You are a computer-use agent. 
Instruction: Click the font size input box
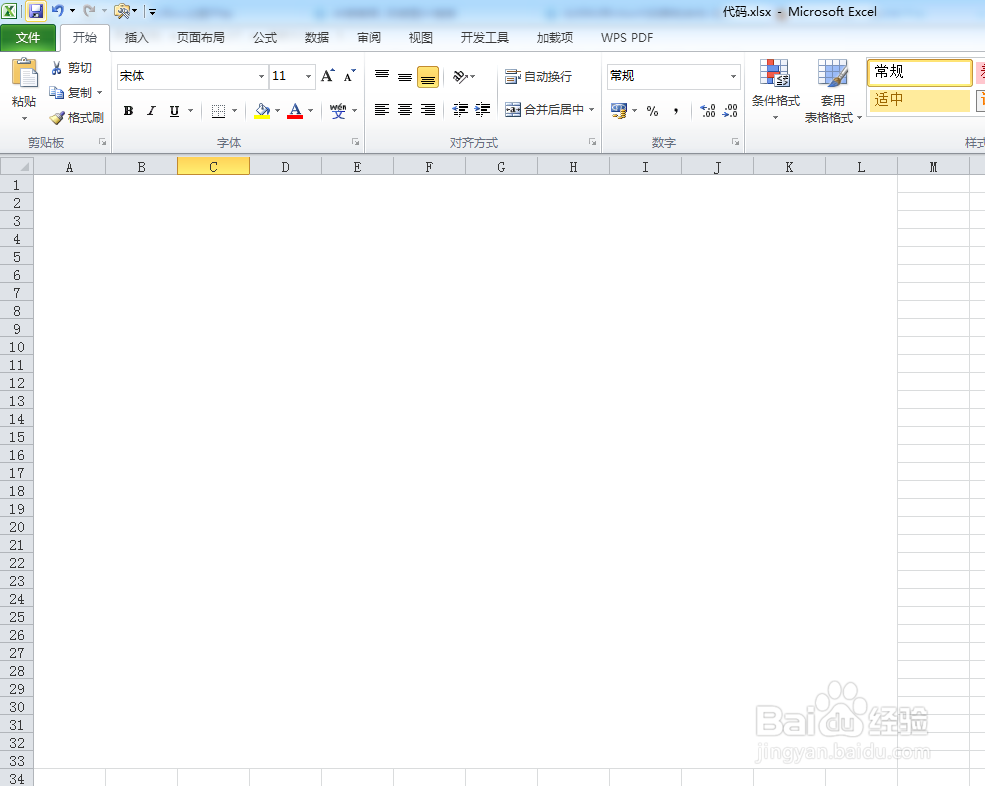click(x=286, y=76)
